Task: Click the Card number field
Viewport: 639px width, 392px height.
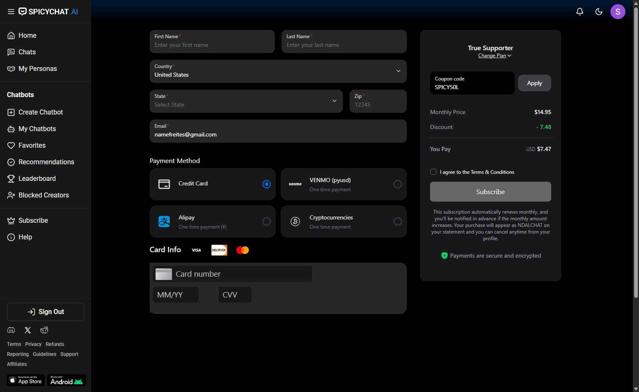Action: pos(233,274)
